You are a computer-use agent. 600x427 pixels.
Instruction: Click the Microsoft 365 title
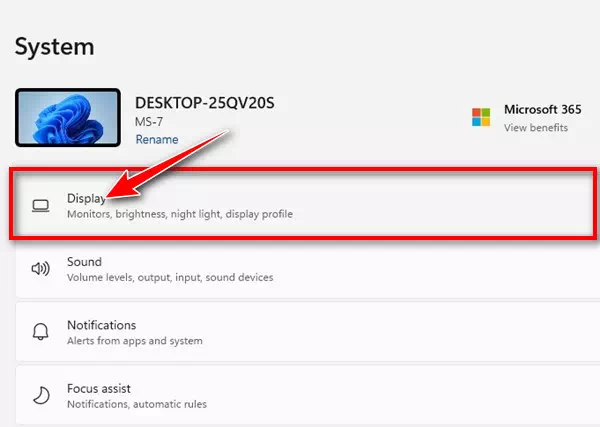tap(543, 109)
